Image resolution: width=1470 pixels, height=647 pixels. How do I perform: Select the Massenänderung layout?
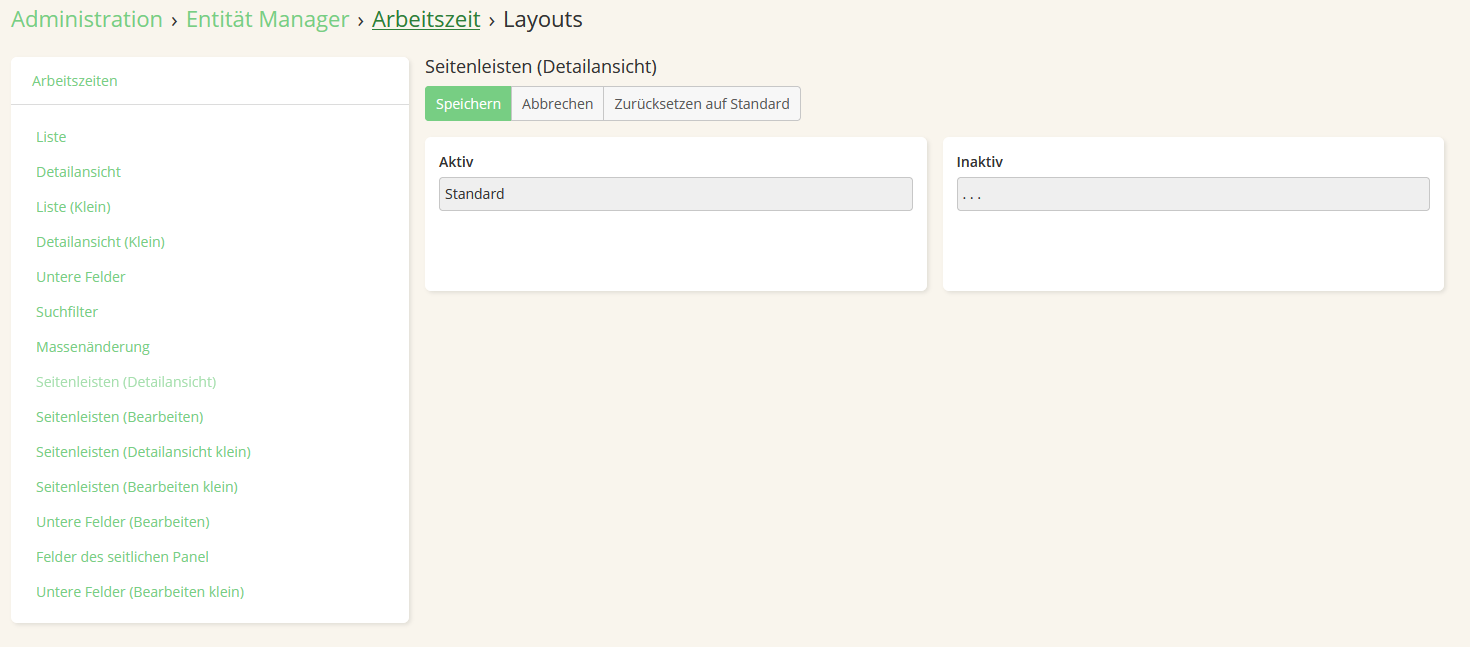click(x=93, y=347)
